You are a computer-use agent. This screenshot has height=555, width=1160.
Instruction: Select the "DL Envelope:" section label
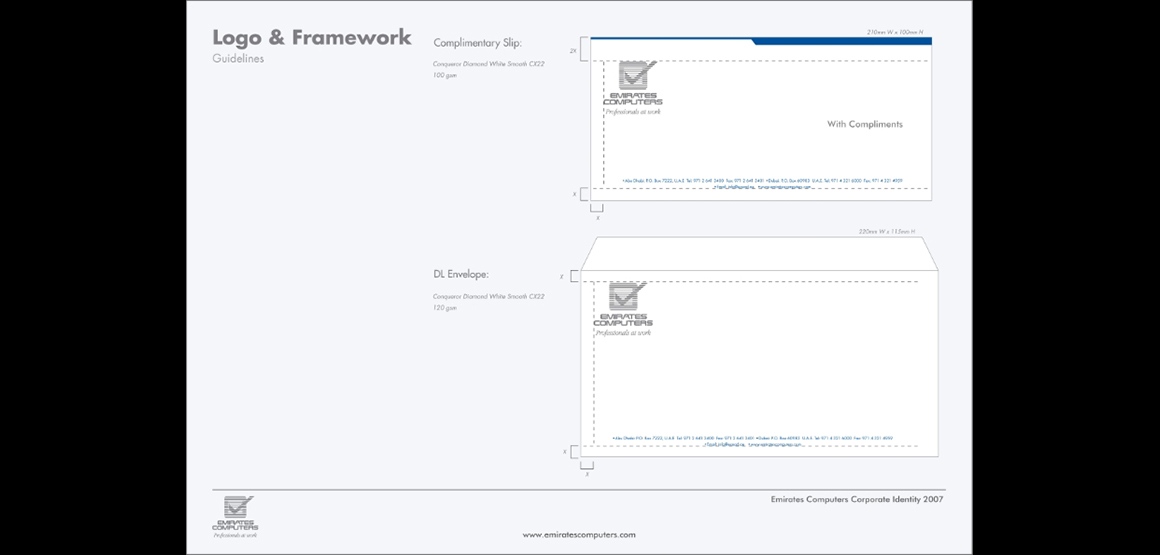461,274
